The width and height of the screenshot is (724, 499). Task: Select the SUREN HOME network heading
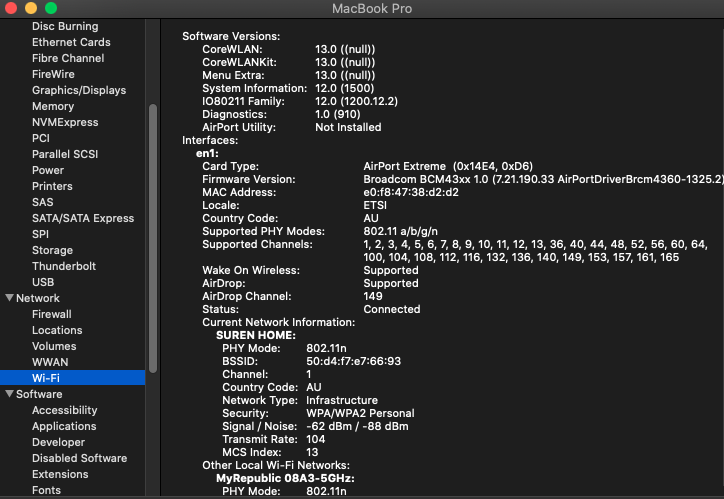click(256, 336)
